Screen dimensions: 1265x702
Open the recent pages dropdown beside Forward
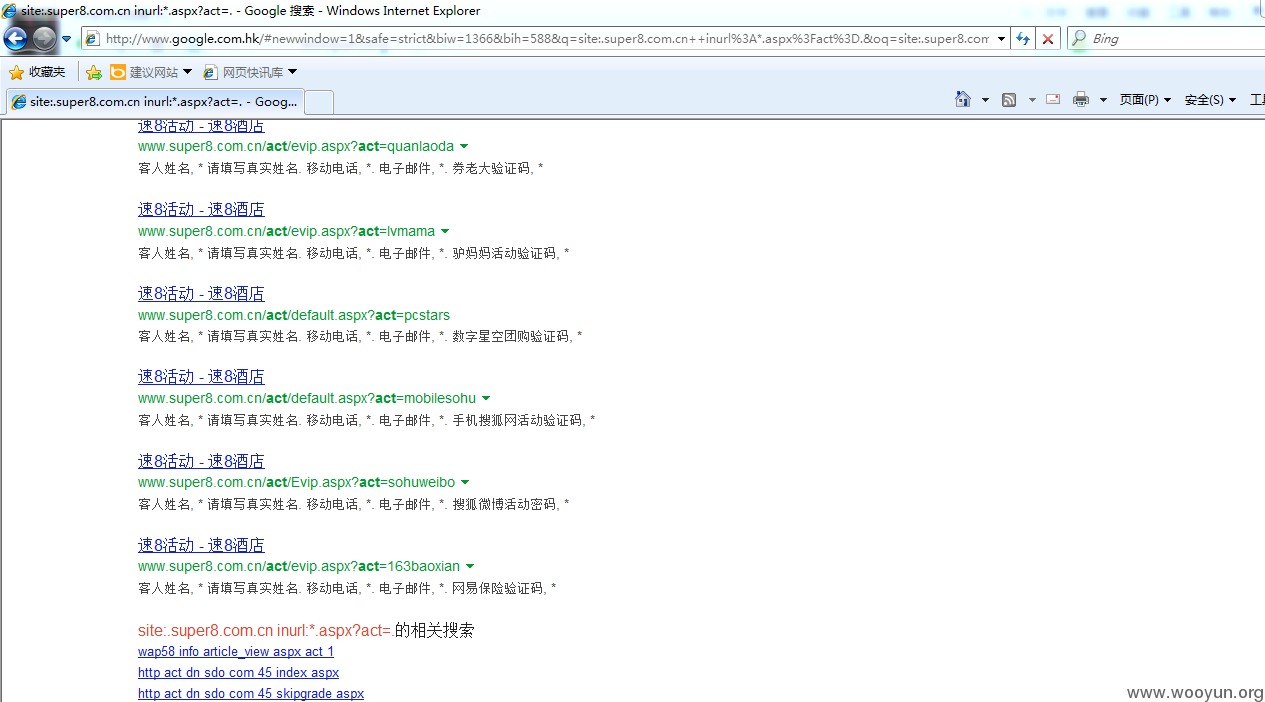67,39
